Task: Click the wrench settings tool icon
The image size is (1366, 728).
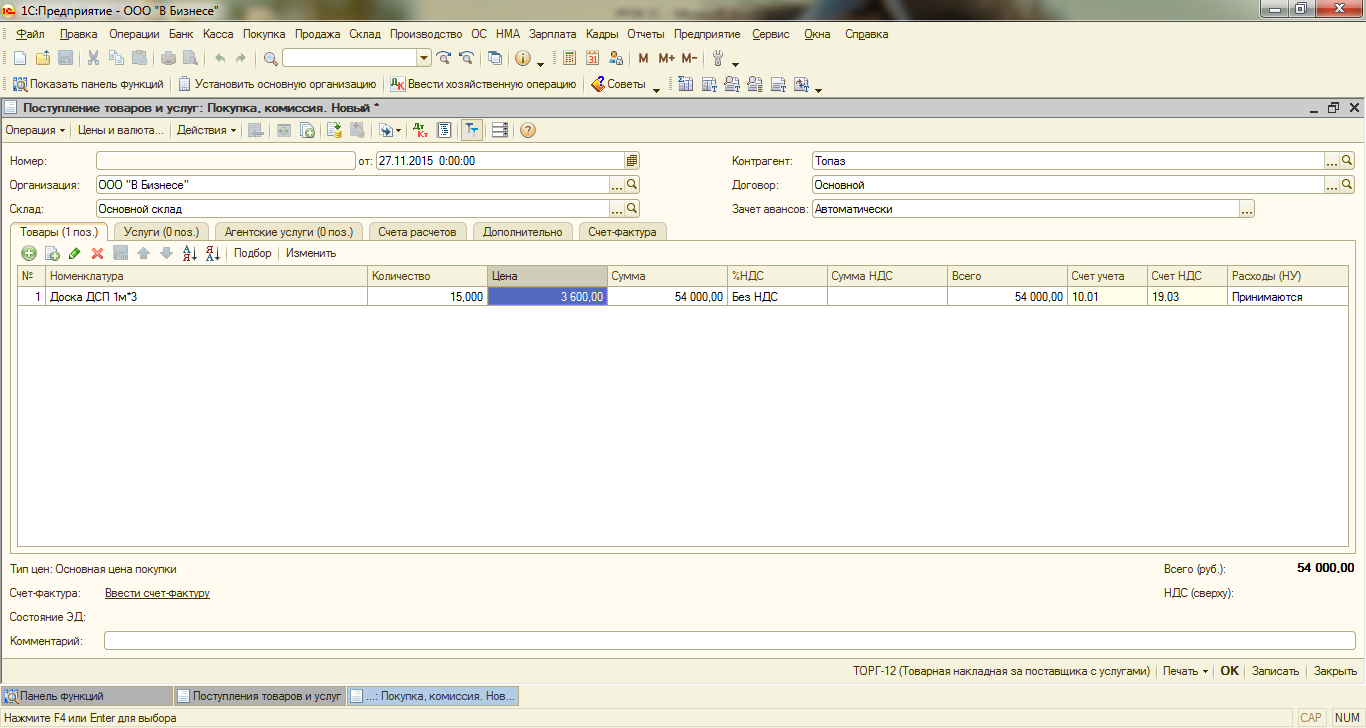Action: click(x=718, y=58)
